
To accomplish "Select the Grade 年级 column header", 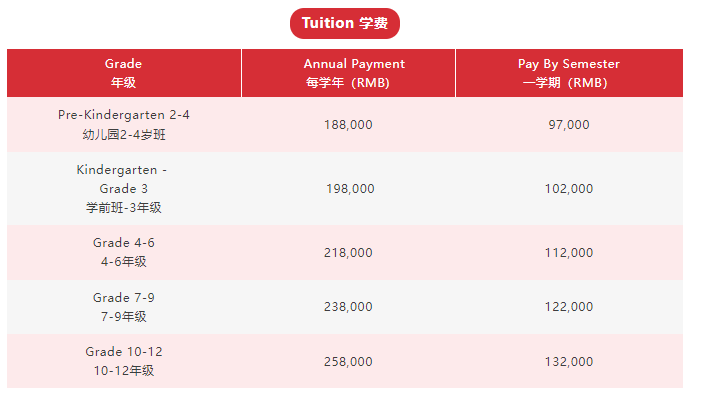I will pyautogui.click(x=124, y=73).
